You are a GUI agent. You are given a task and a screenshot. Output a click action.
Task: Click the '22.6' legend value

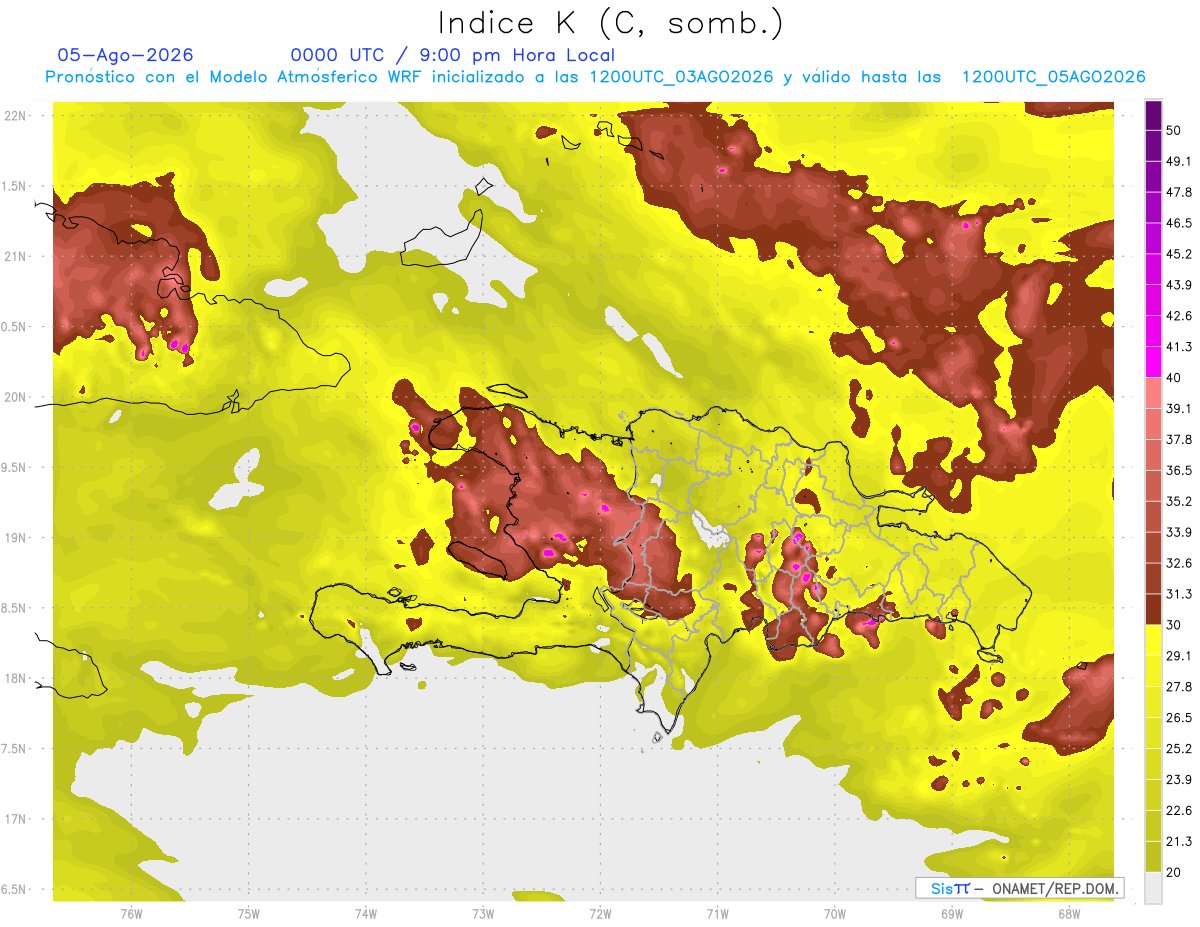point(1179,810)
